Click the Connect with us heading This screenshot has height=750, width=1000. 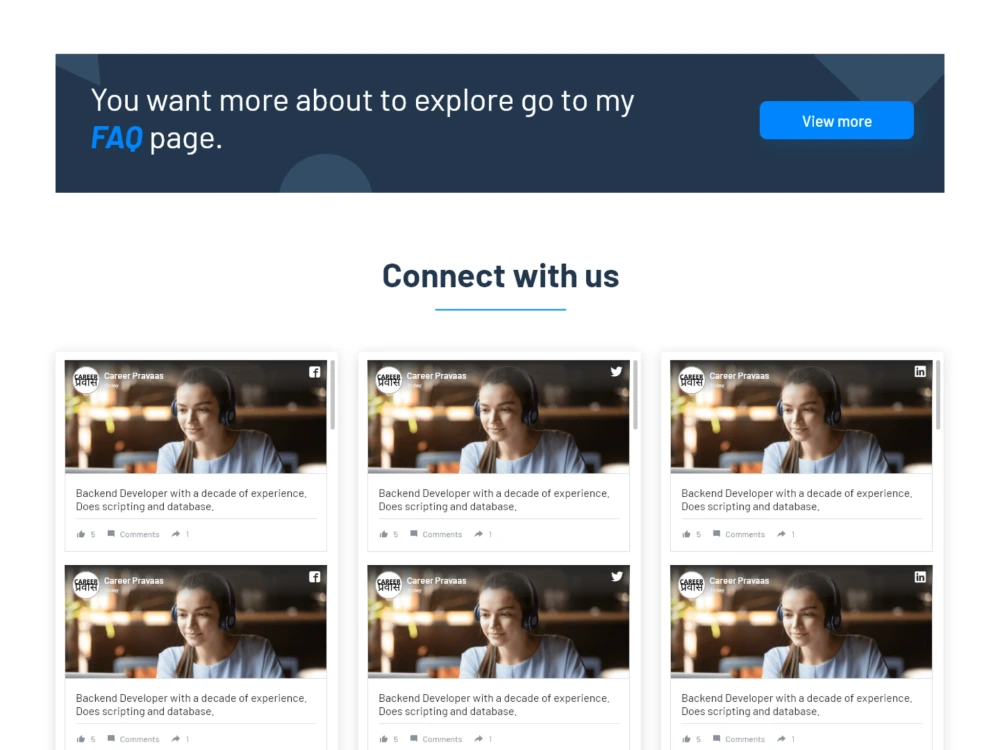(x=500, y=276)
